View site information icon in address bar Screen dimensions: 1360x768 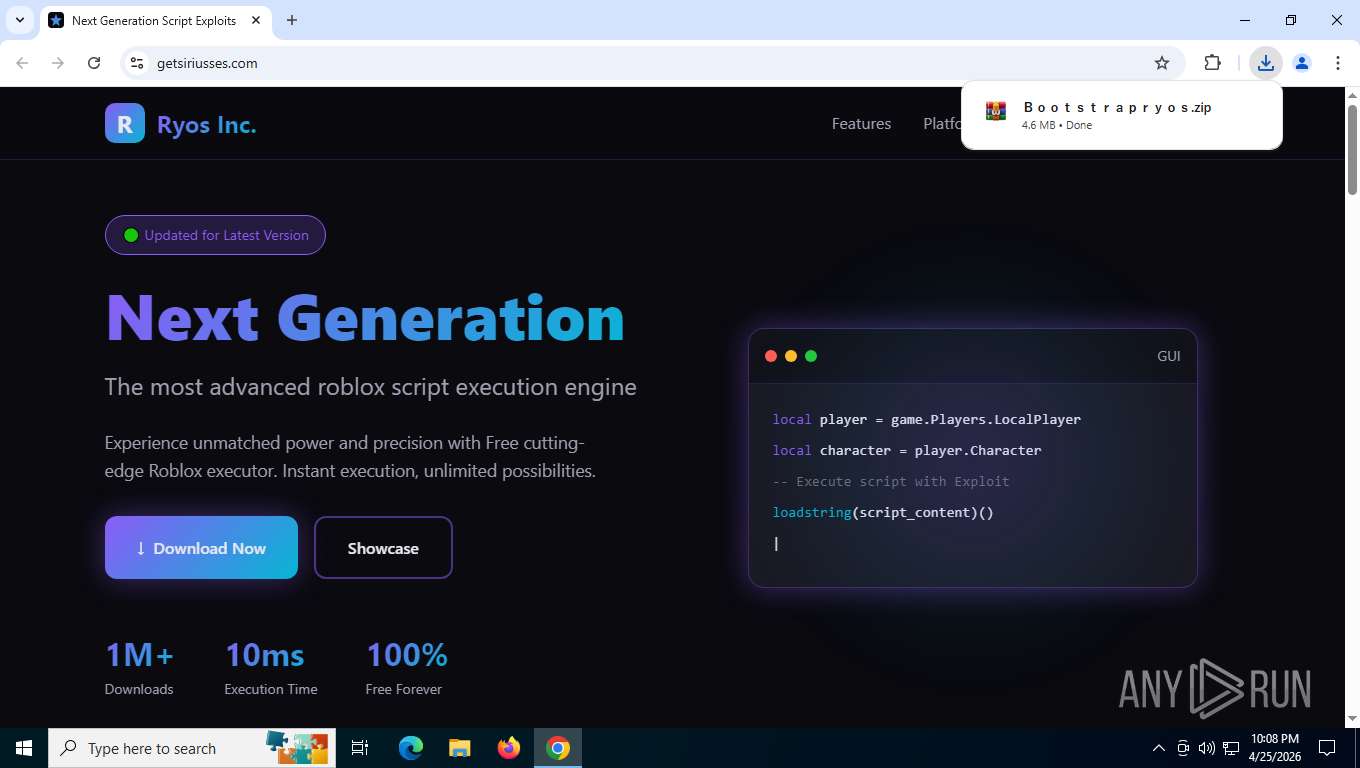click(137, 63)
